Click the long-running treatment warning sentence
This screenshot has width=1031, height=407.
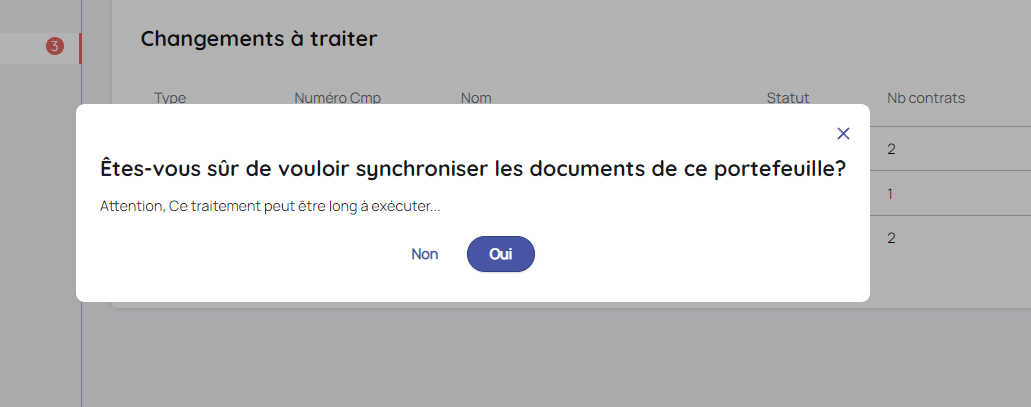270,207
